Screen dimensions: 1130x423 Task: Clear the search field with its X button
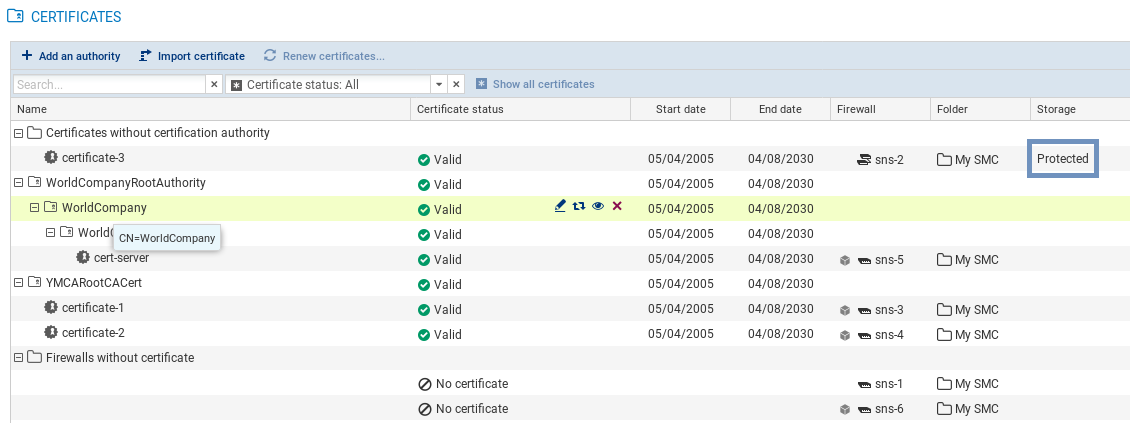click(213, 85)
